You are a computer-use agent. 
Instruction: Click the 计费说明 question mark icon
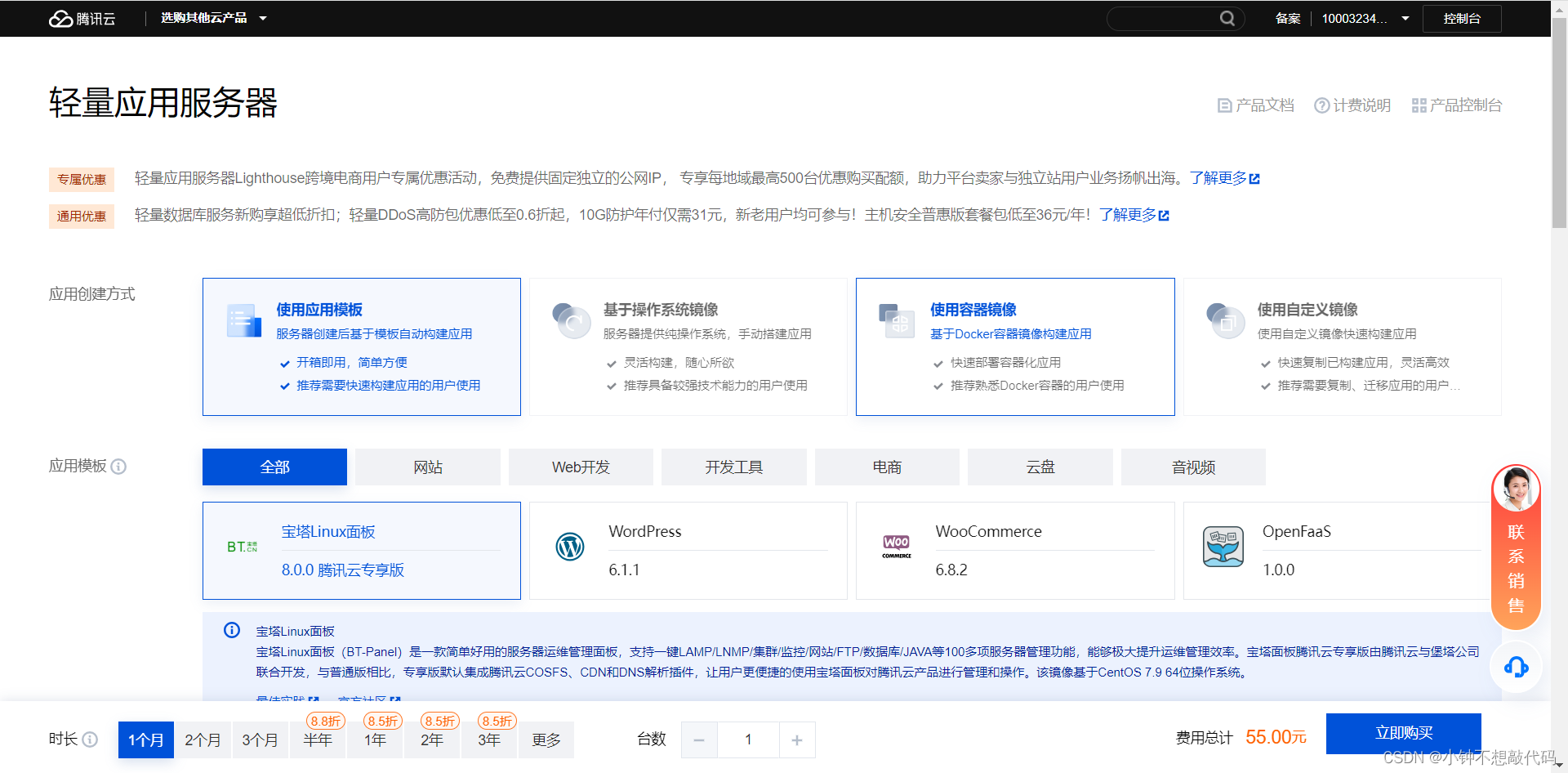[x=1321, y=105]
